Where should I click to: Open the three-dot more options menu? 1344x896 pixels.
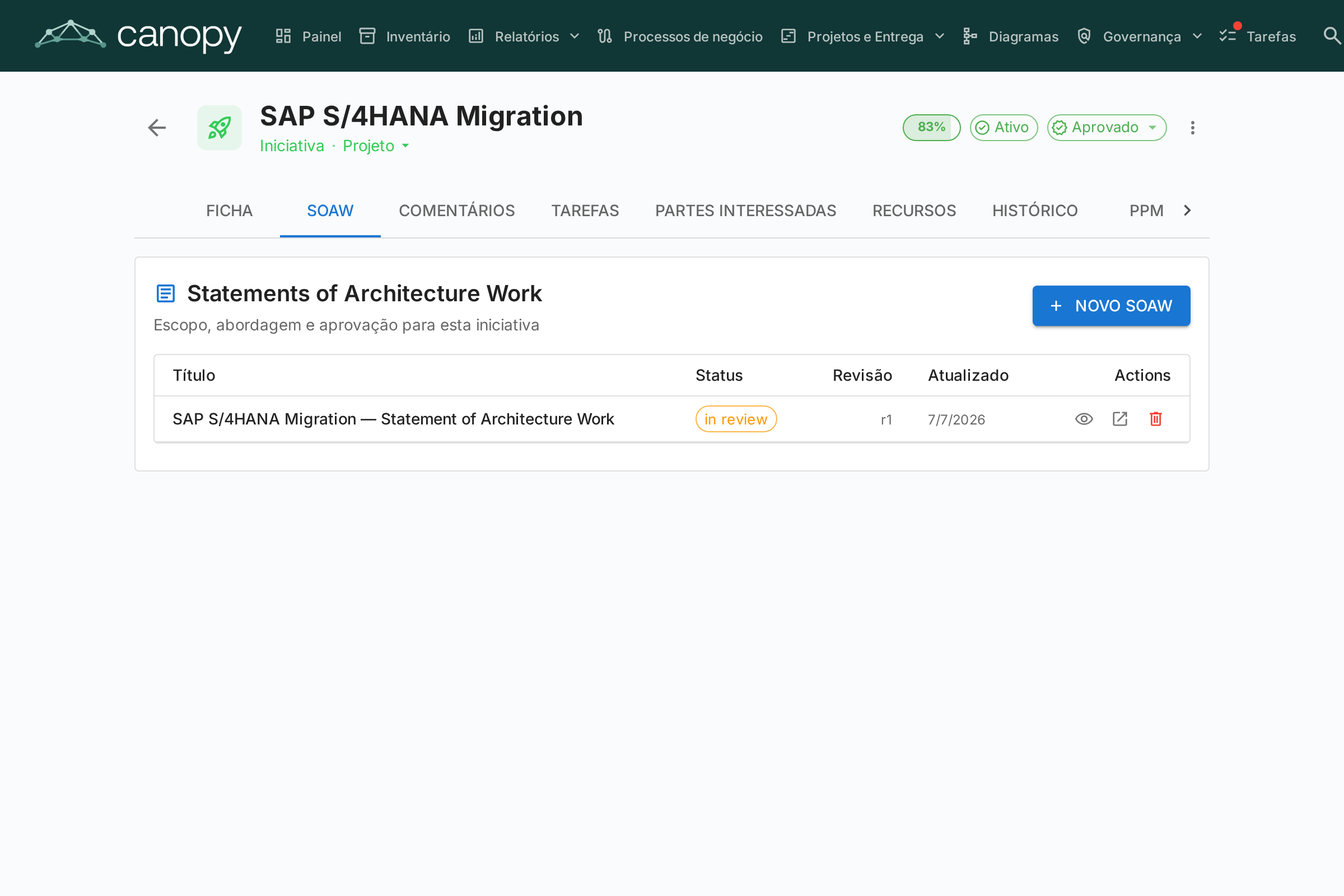[1193, 128]
